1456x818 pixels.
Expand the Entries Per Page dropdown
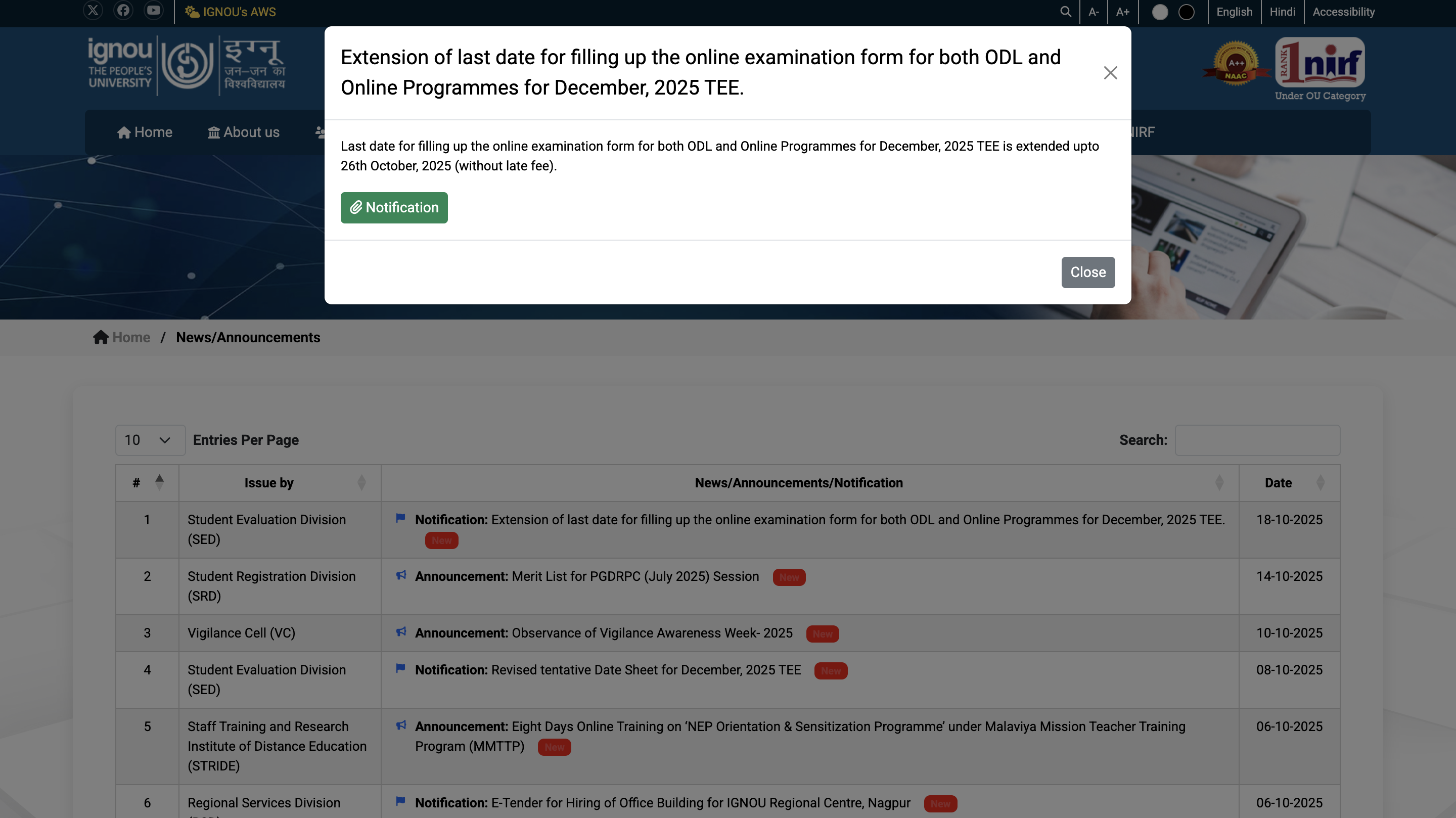(x=150, y=440)
